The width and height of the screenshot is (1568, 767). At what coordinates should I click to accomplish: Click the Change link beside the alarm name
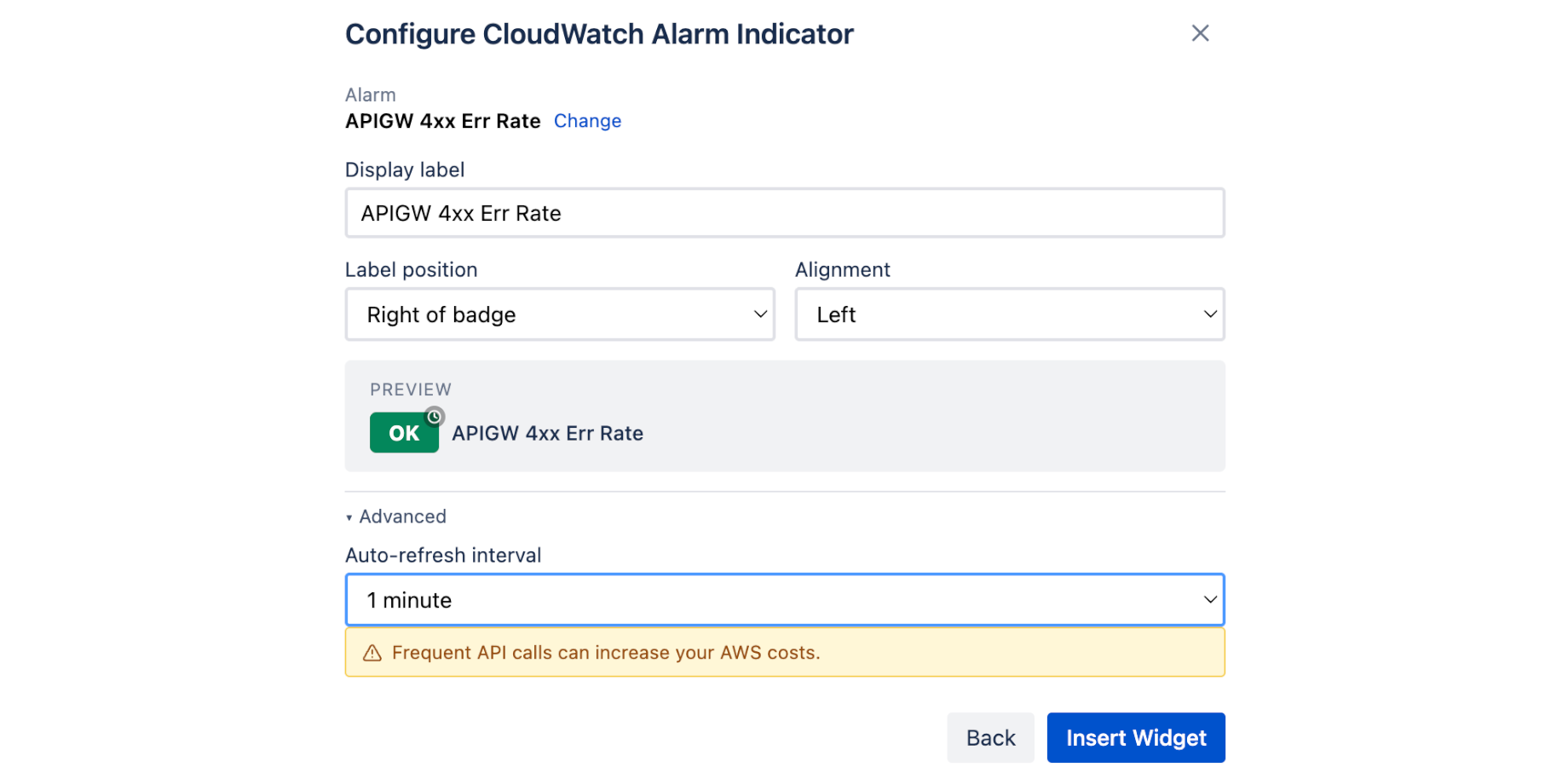[587, 121]
